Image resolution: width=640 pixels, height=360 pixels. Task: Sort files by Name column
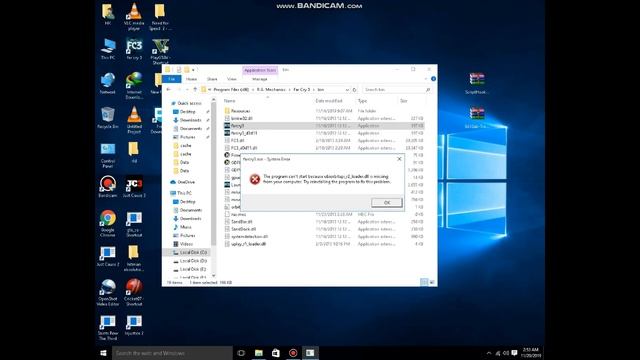pyautogui.click(x=229, y=101)
